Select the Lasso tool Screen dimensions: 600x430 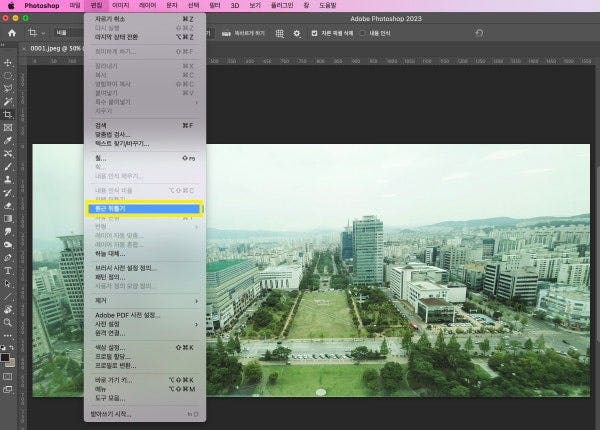[x=8, y=88]
